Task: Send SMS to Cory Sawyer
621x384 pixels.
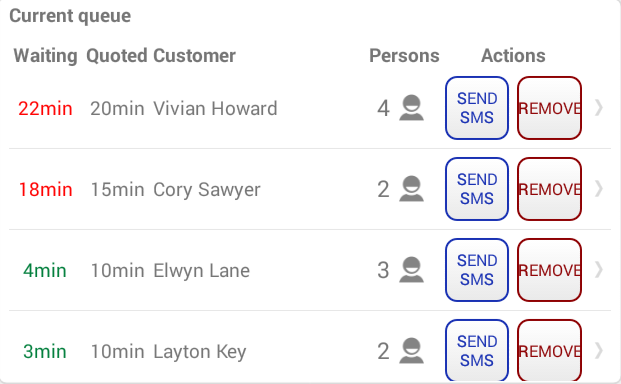Action: tap(477, 189)
